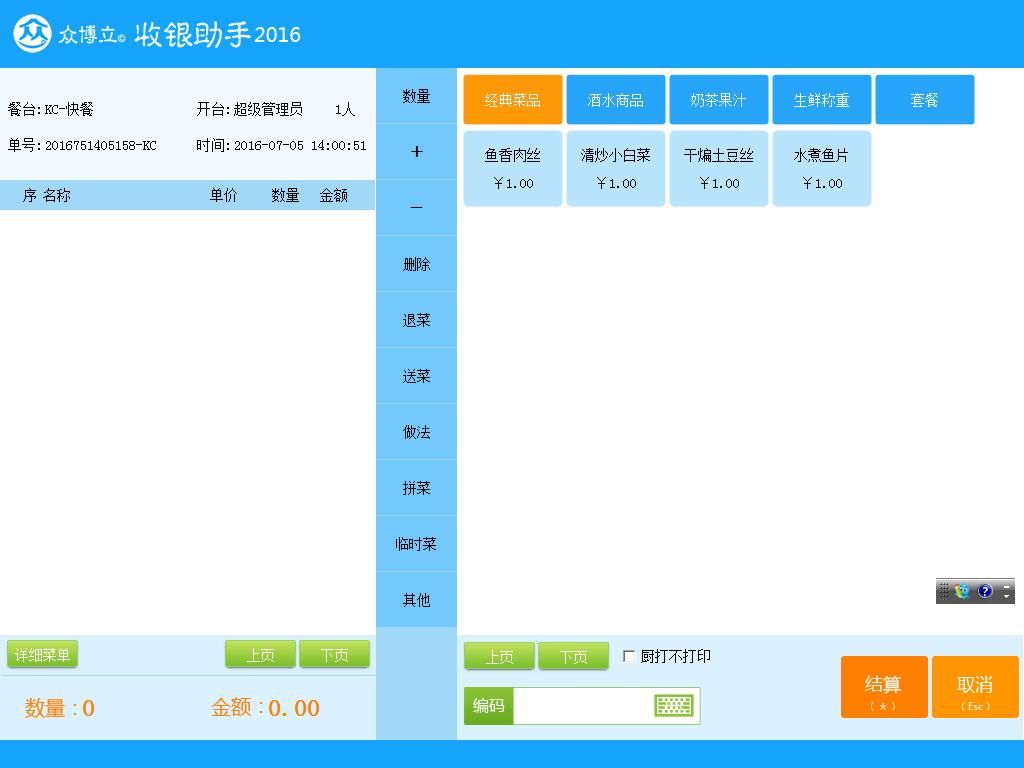Image resolution: width=1024 pixels, height=768 pixels.
Task: Click the green 编码 label
Action: (x=488, y=706)
